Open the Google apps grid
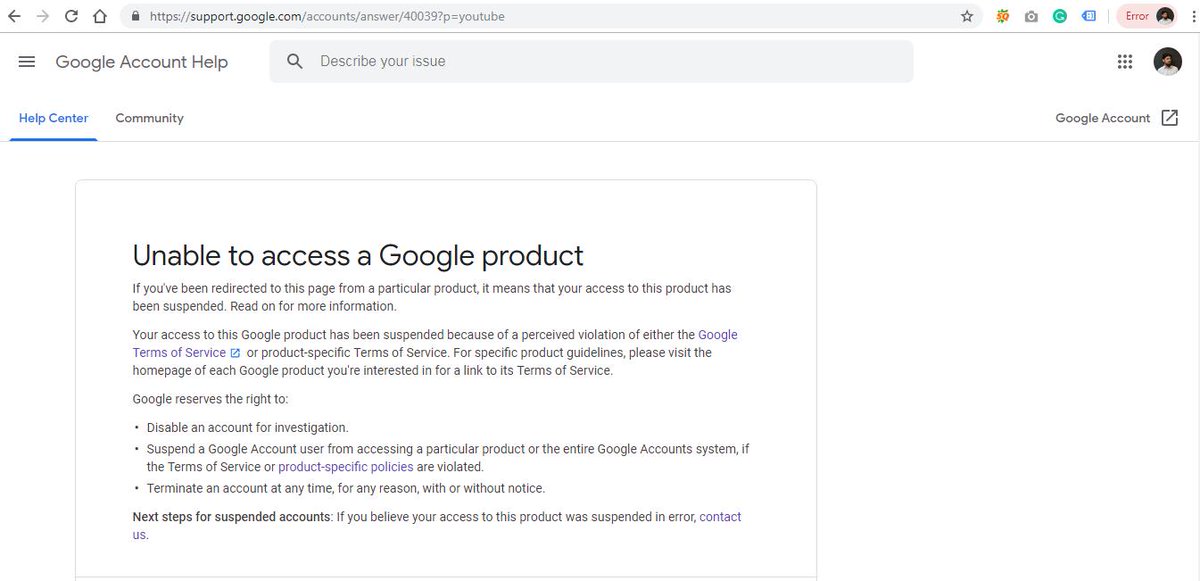 click(x=1124, y=62)
